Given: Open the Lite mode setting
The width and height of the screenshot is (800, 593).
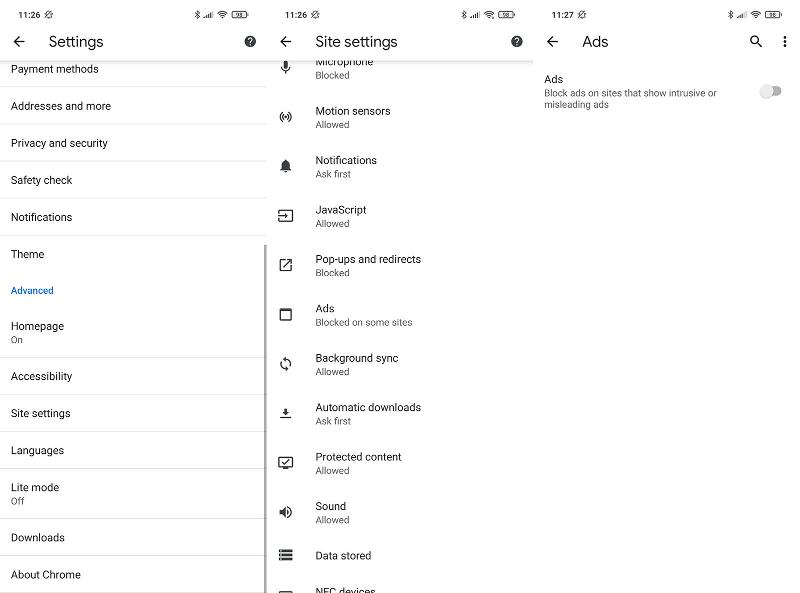Looking at the screenshot, I should point(35,493).
